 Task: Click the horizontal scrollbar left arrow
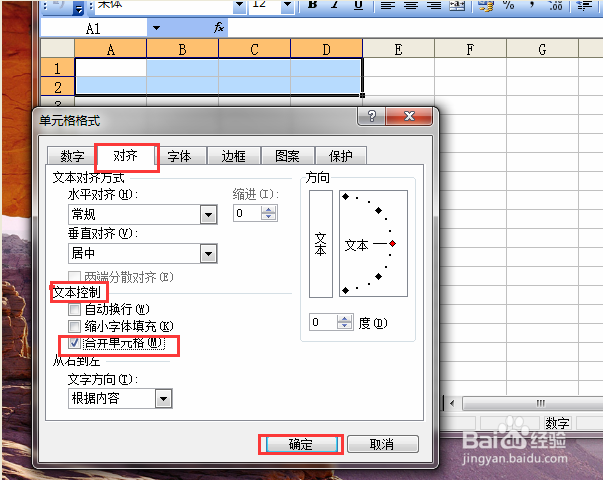[452, 403]
